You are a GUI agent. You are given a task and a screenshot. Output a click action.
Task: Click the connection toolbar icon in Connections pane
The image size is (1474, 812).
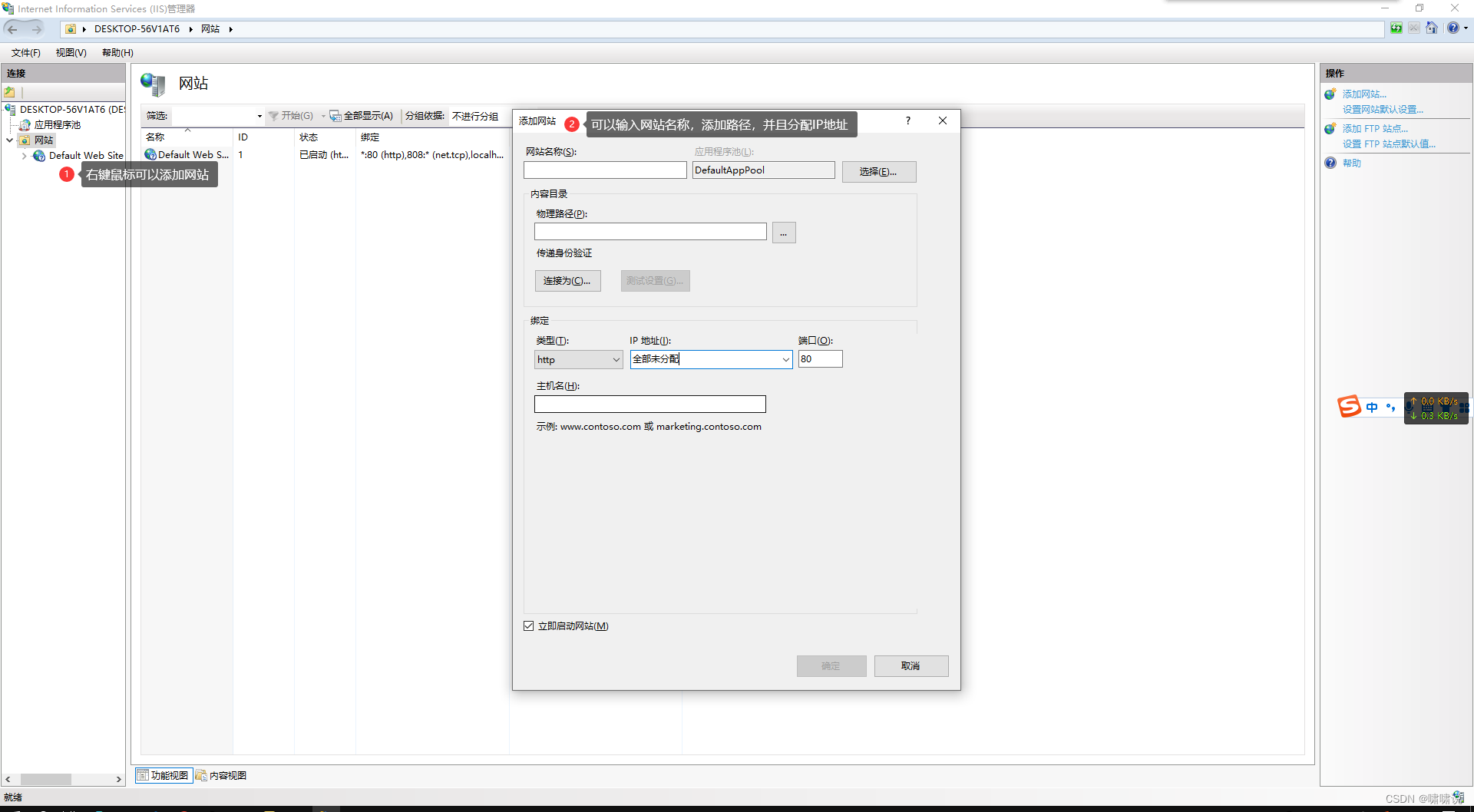click(x=10, y=92)
